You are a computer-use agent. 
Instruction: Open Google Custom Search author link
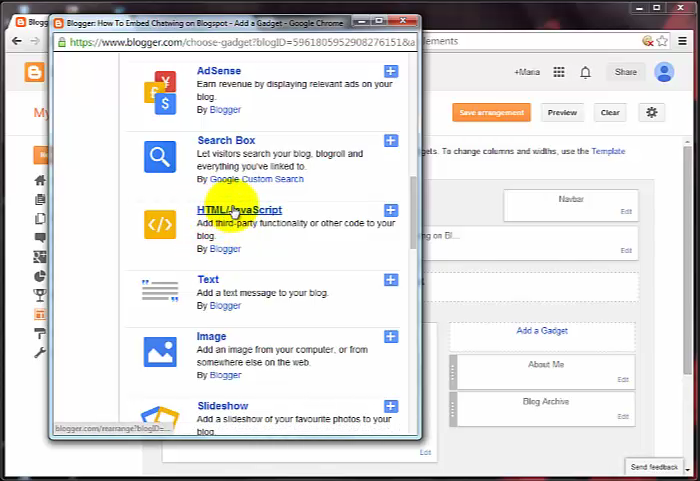click(x=257, y=179)
